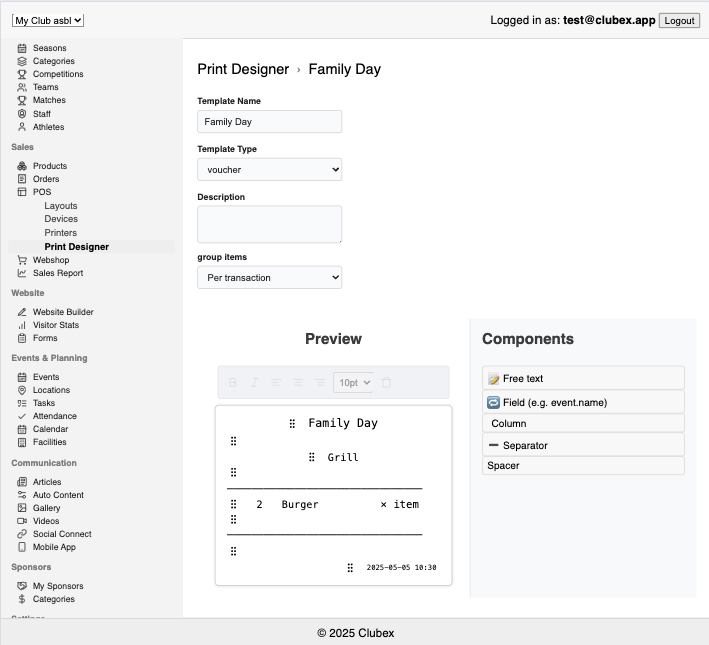Click the Attendance checkmark icon

[x=22, y=416]
